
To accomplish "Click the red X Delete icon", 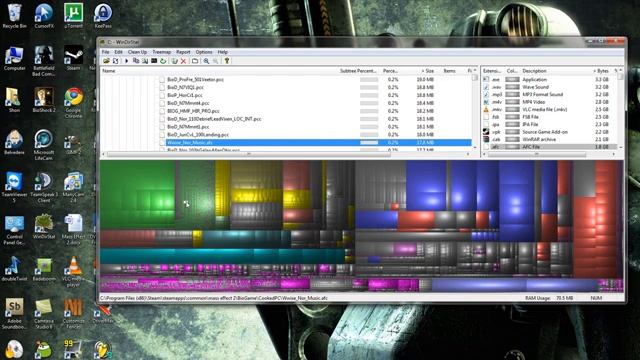I will click(184, 61).
